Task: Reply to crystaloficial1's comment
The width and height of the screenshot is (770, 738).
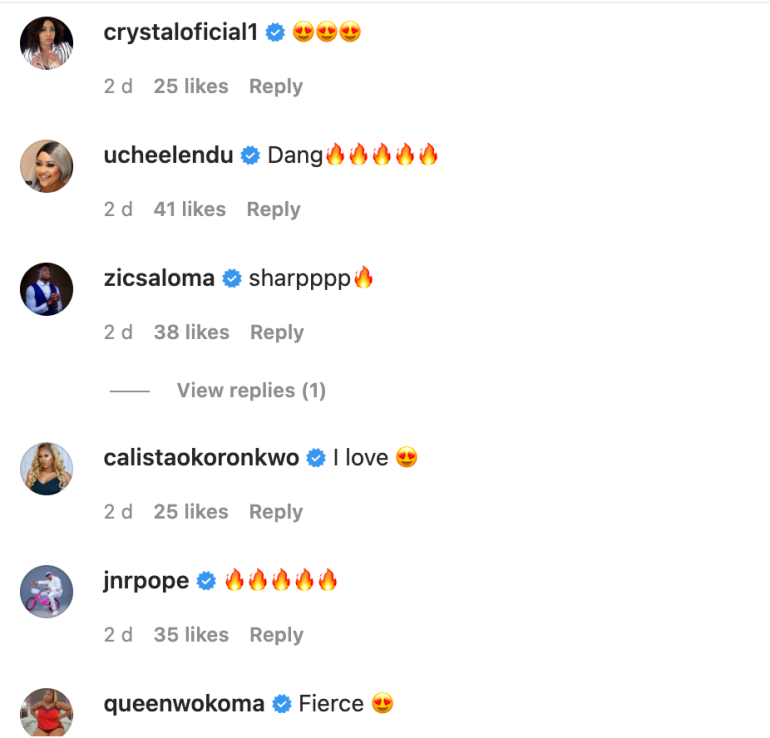Action: click(276, 86)
